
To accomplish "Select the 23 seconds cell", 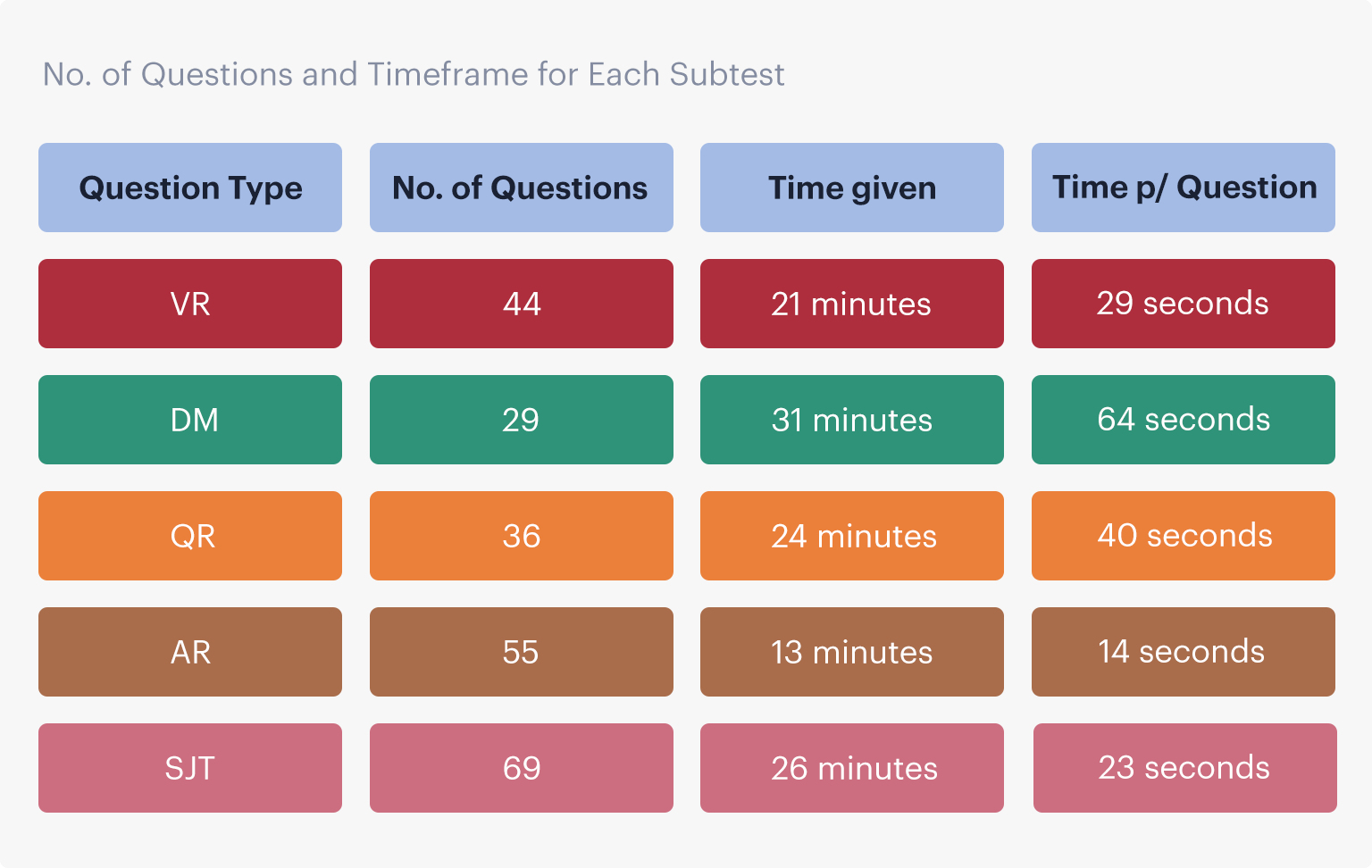I will tap(1184, 768).
